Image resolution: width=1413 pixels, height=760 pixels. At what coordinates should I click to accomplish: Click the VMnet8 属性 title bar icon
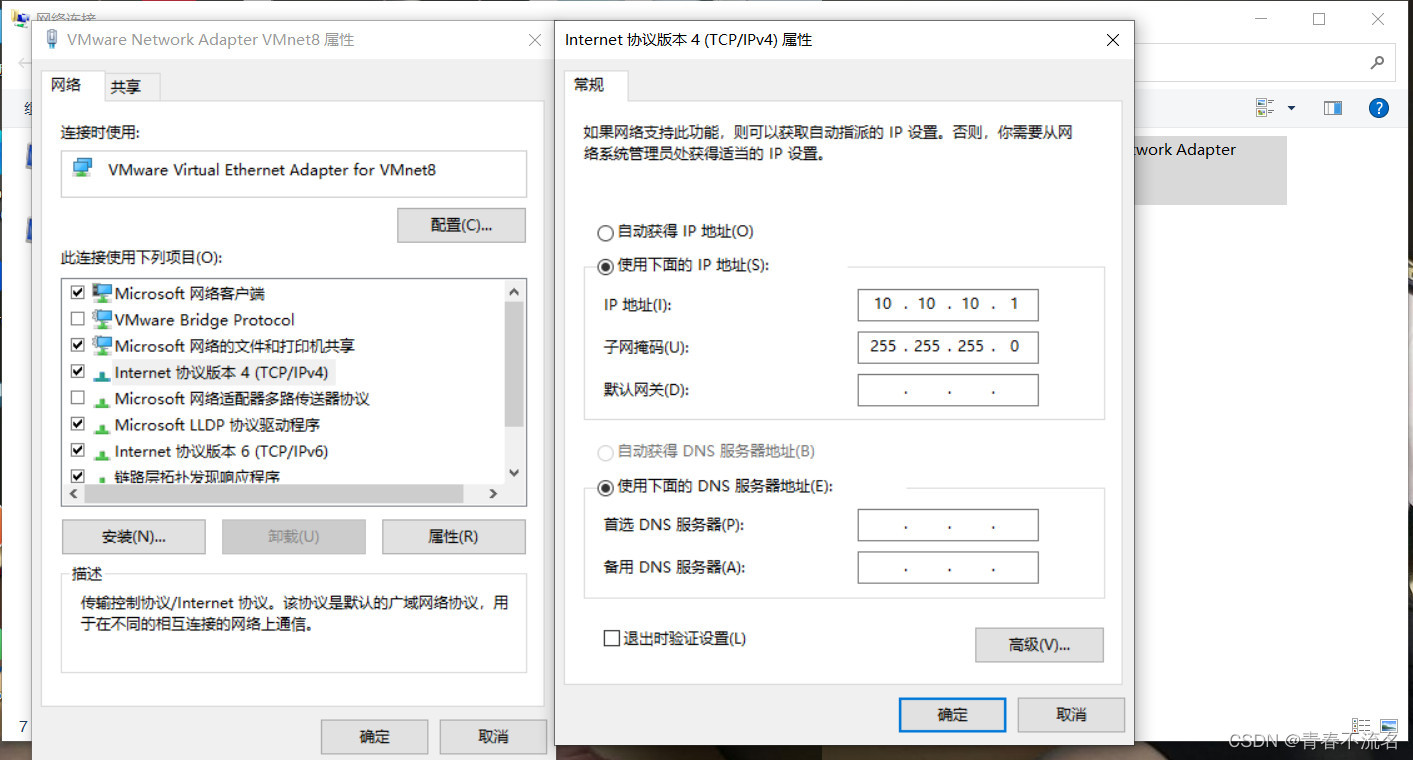tap(51, 39)
